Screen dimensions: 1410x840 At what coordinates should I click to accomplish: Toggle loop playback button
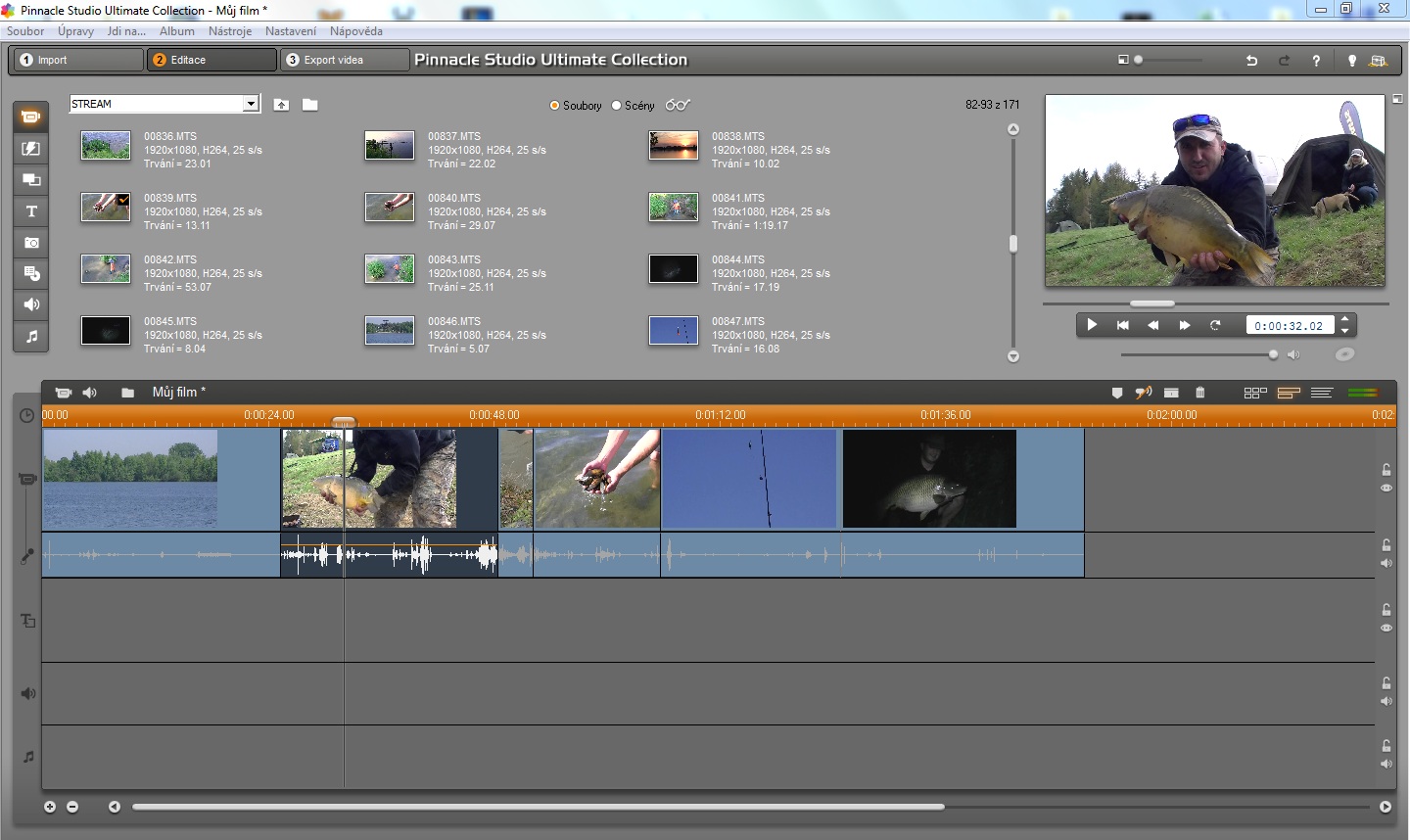point(1215,325)
